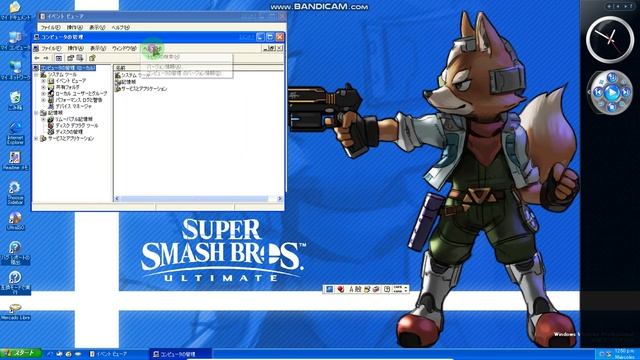Toggle the show/hide console tree toolbar button
Screen dimensions: 640x360
[x=59, y=58]
